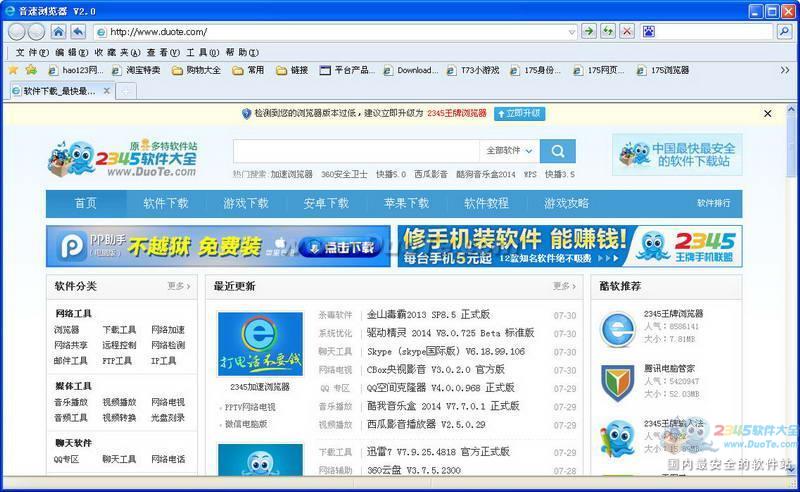Click the magnifier search button on webpage
This screenshot has width=800, height=492.
pos(557,151)
